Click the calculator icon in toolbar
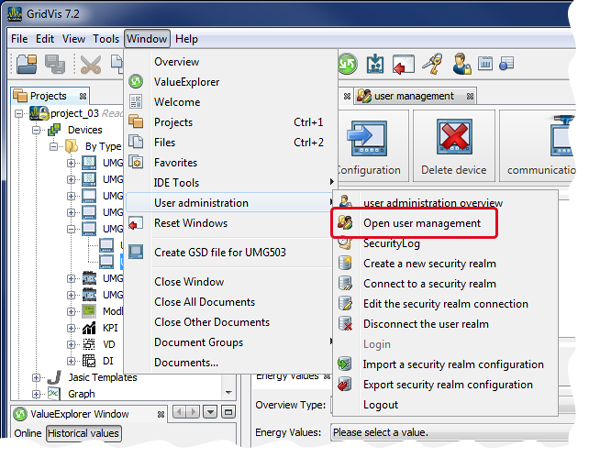Screen dimensions: 600x463 (485, 65)
